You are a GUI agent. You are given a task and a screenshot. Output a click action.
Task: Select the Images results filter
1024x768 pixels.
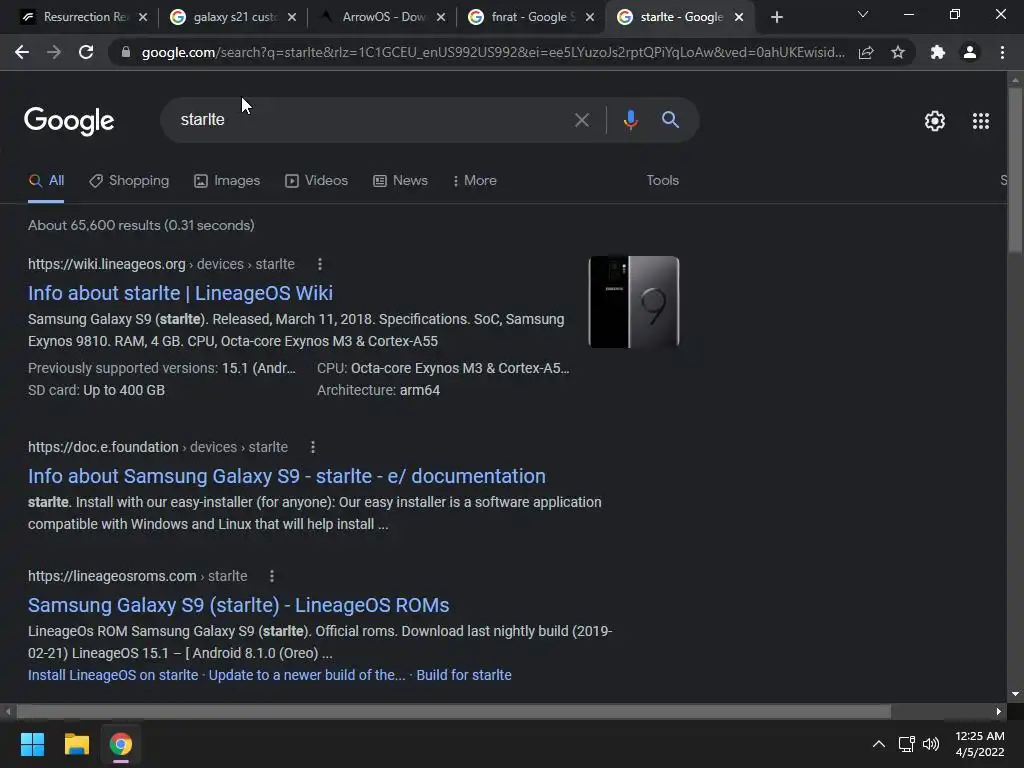[227, 181]
